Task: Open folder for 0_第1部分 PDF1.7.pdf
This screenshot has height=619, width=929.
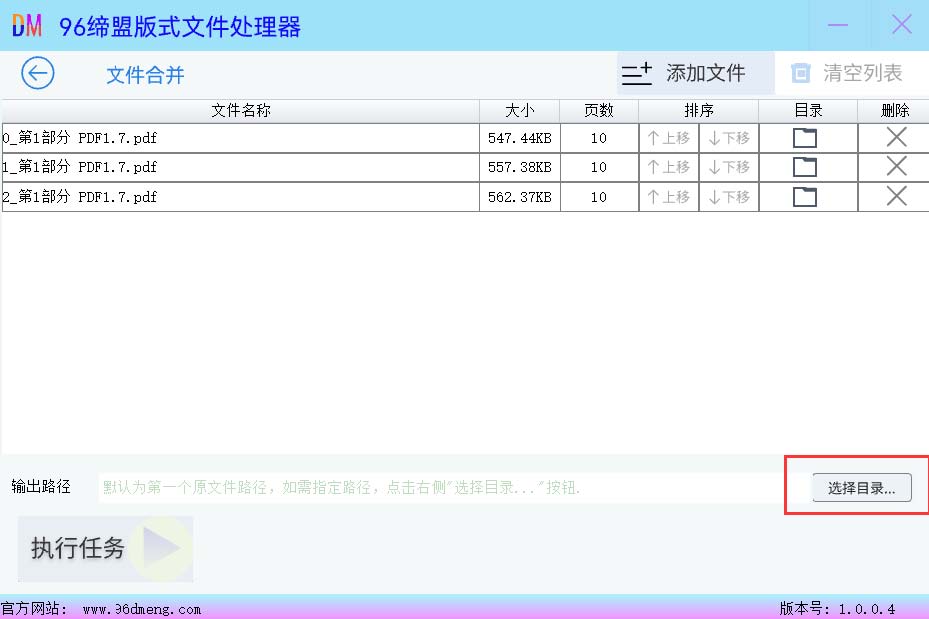Action: click(x=804, y=138)
